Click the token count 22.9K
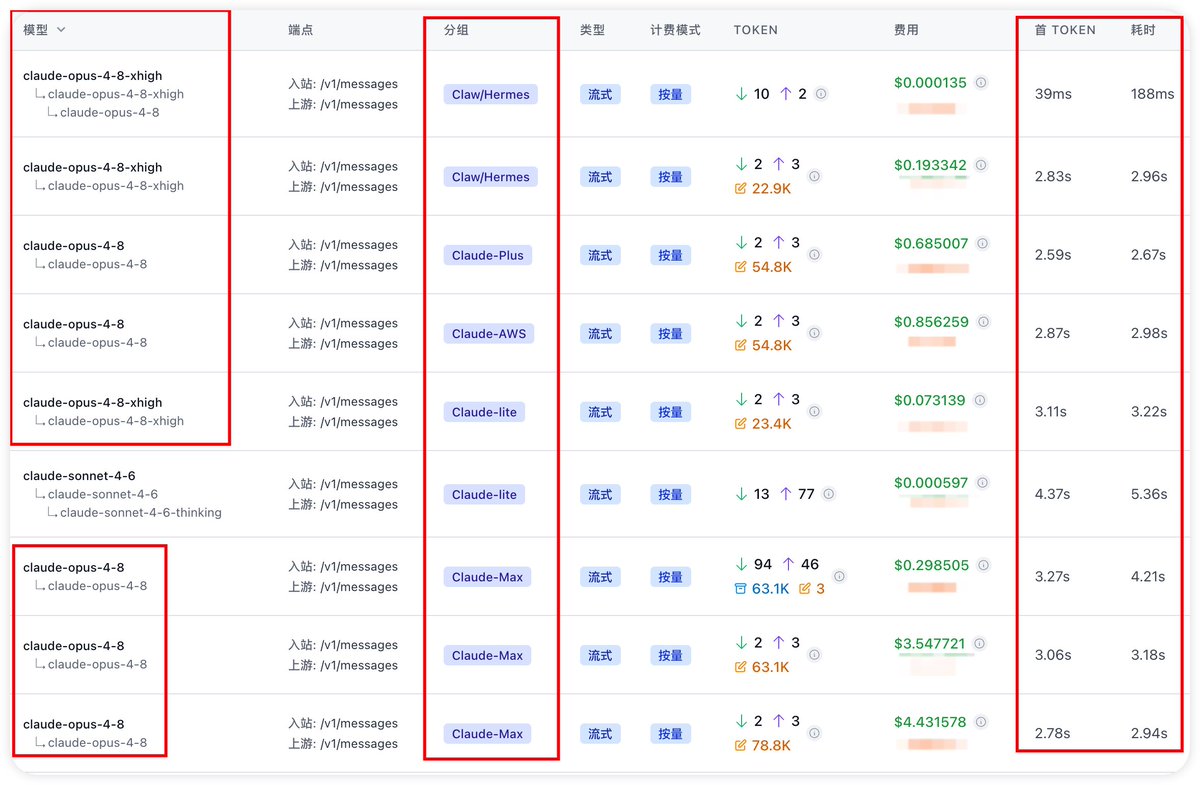Screen dimensions: 1200x785 point(772,188)
